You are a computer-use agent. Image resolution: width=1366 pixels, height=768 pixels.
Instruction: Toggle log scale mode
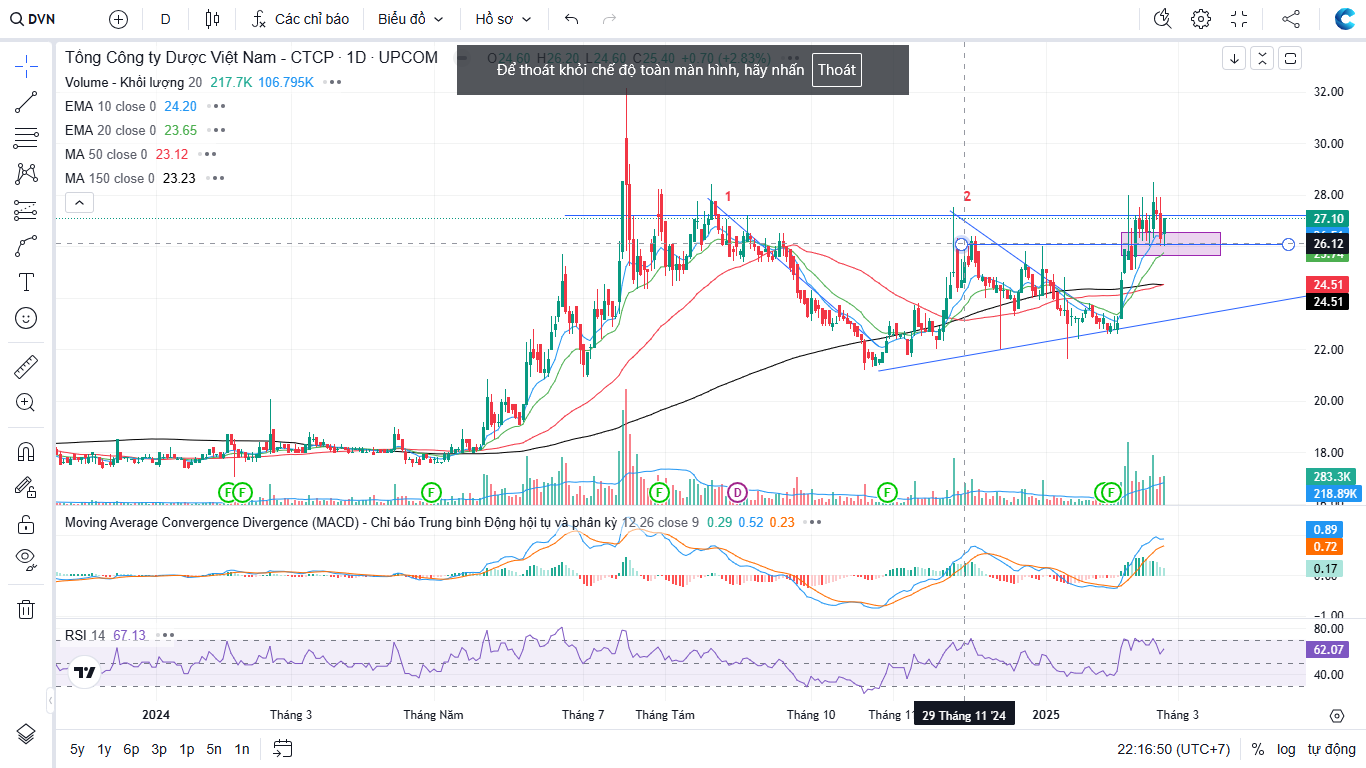point(1286,749)
